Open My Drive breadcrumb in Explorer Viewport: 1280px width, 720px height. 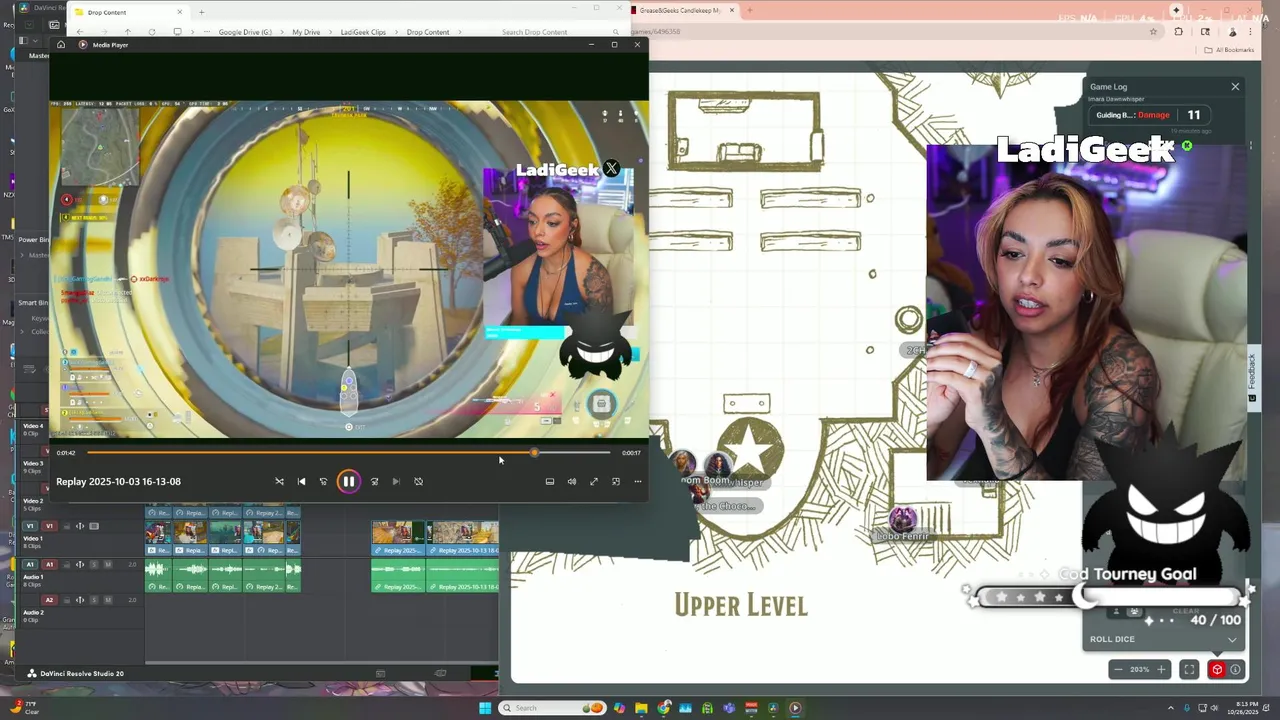pyautogui.click(x=306, y=32)
